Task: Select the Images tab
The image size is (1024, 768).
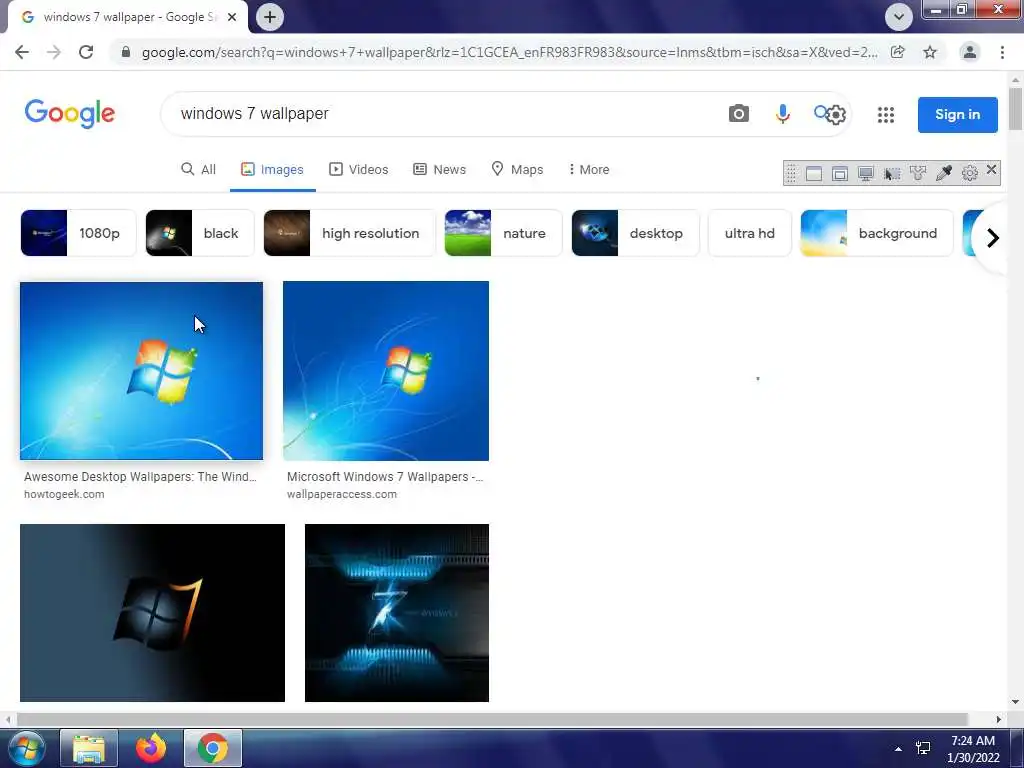Action: tap(272, 169)
